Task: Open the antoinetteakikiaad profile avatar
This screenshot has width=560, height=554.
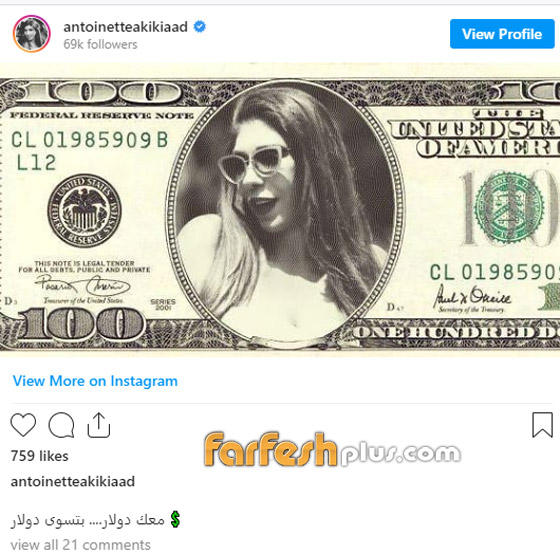Action: coord(32,34)
